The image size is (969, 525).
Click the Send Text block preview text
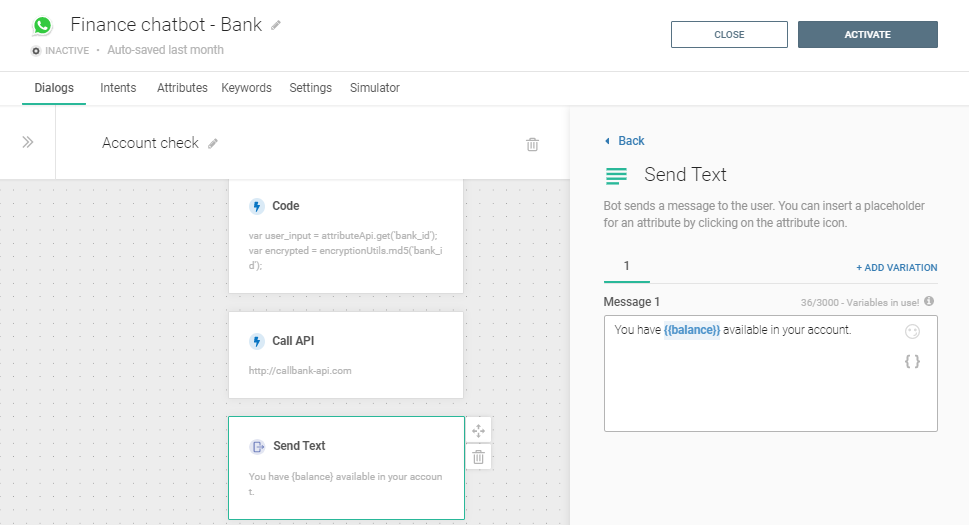point(345,484)
